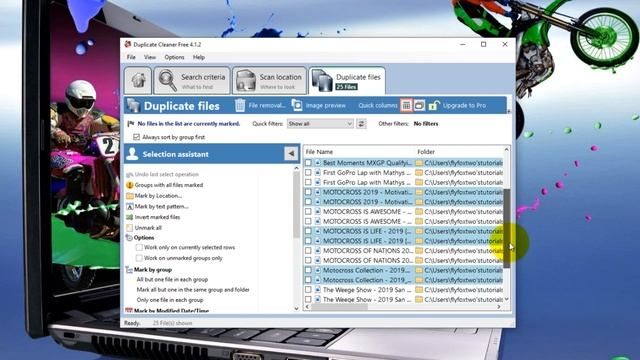Click file list scroll up arrow
This screenshot has width=640, height=360.
pyautogui.click(x=507, y=150)
